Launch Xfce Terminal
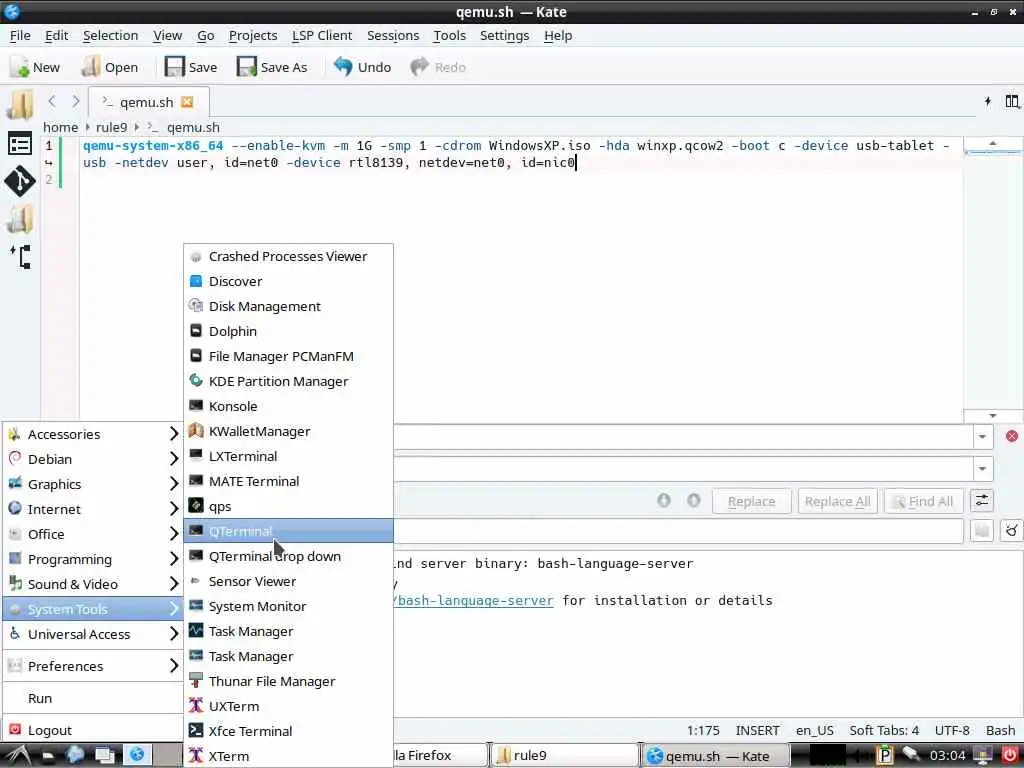 pos(288,731)
